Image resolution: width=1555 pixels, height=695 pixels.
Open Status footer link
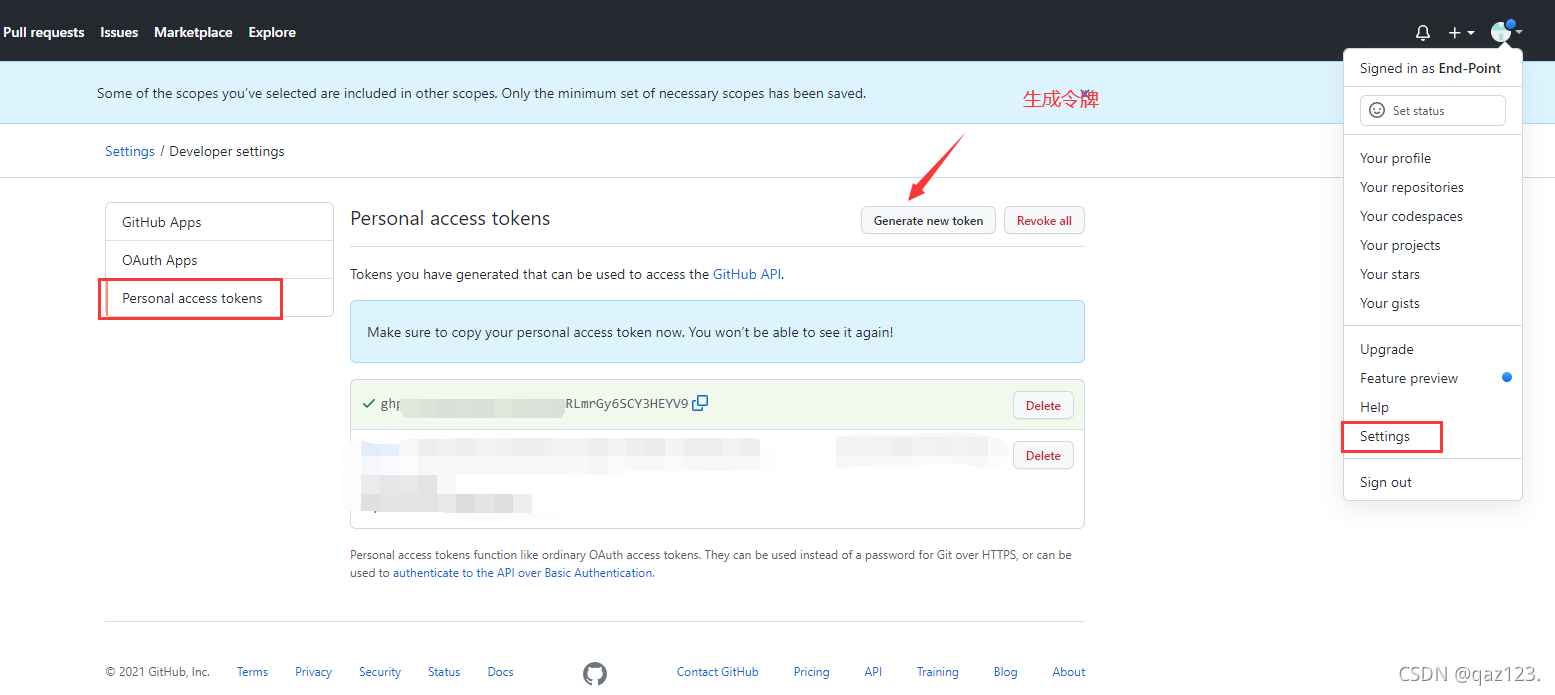click(x=444, y=672)
